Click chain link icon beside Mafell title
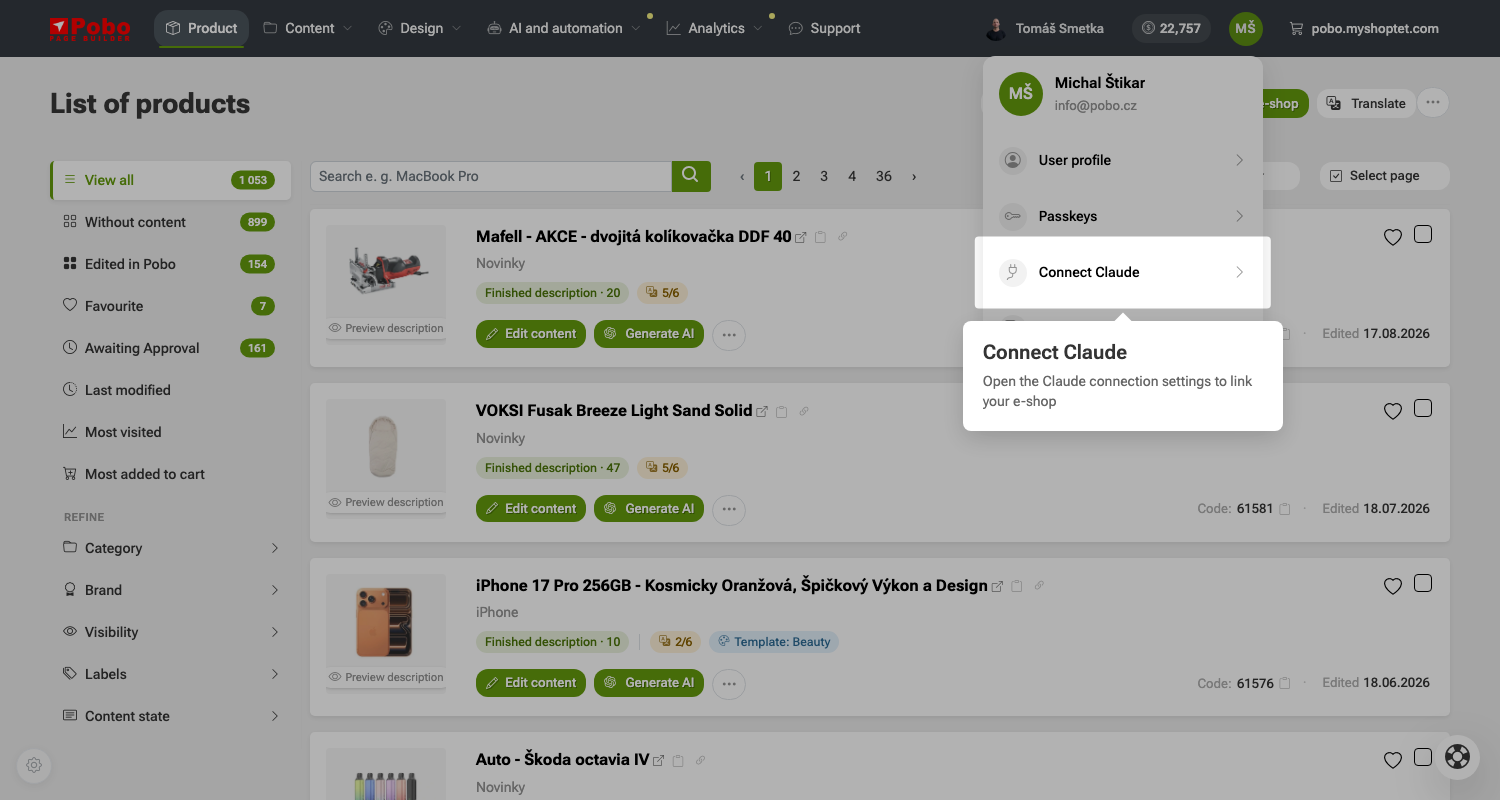The height and width of the screenshot is (800, 1500). click(843, 237)
